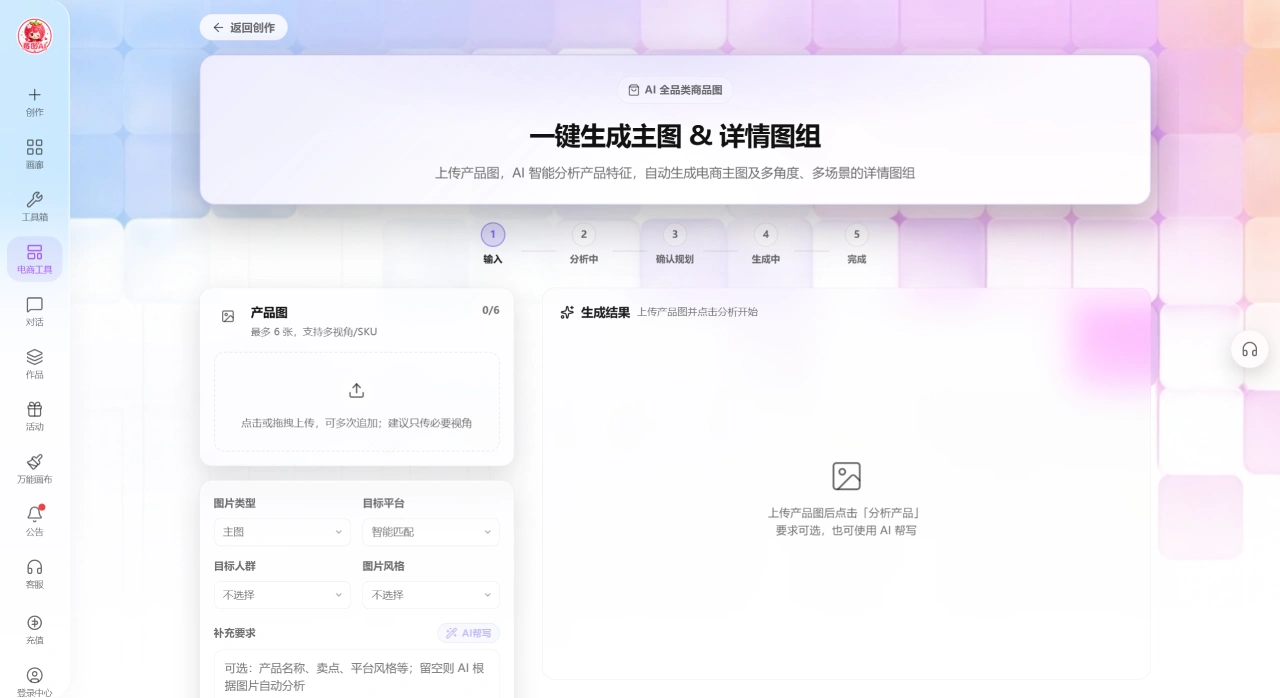The width and height of the screenshot is (1280, 698).
Task: Go back with 返回创作 button
Action: tap(243, 27)
